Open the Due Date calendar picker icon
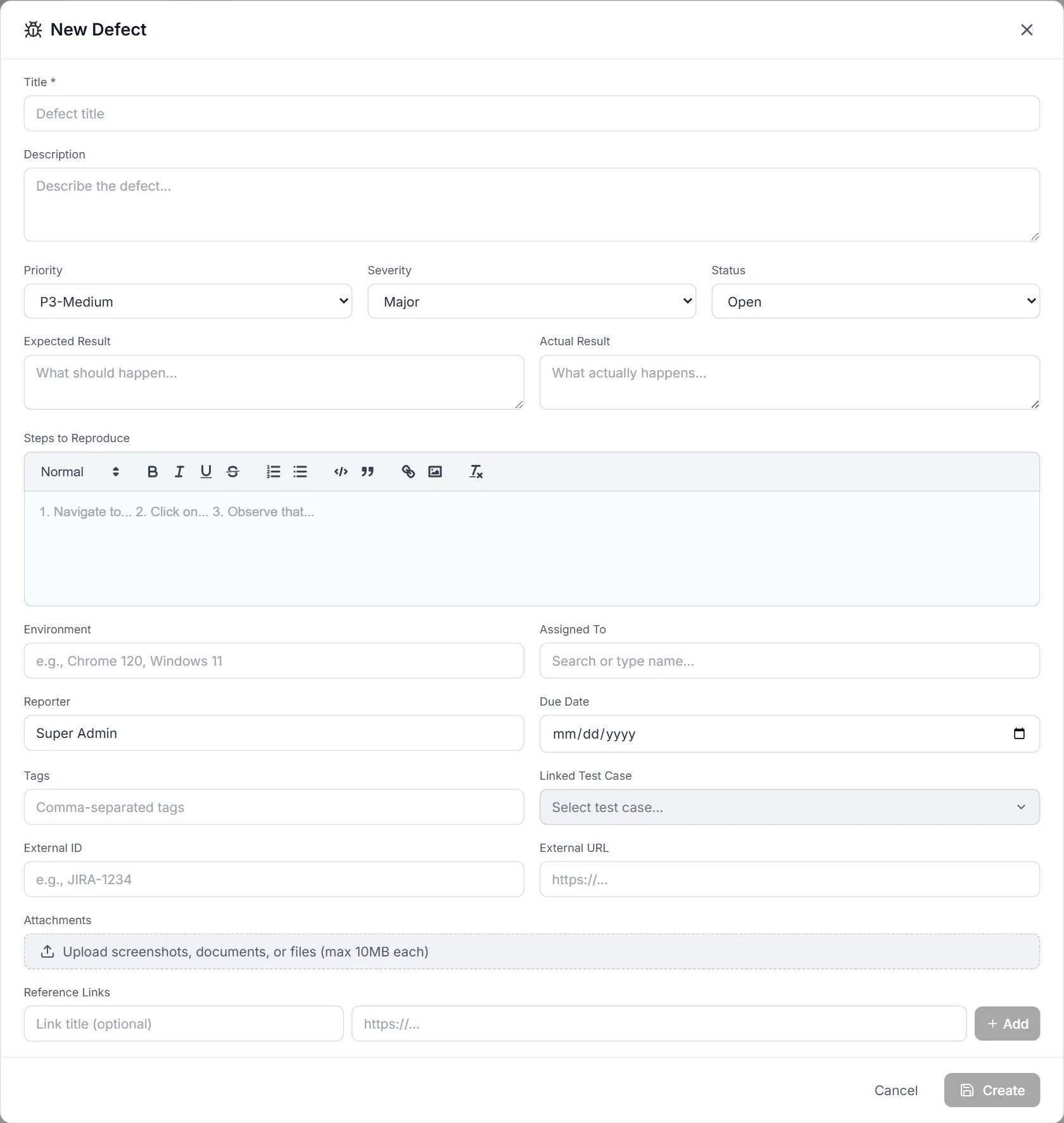This screenshot has height=1123, width=1064. (1019, 733)
